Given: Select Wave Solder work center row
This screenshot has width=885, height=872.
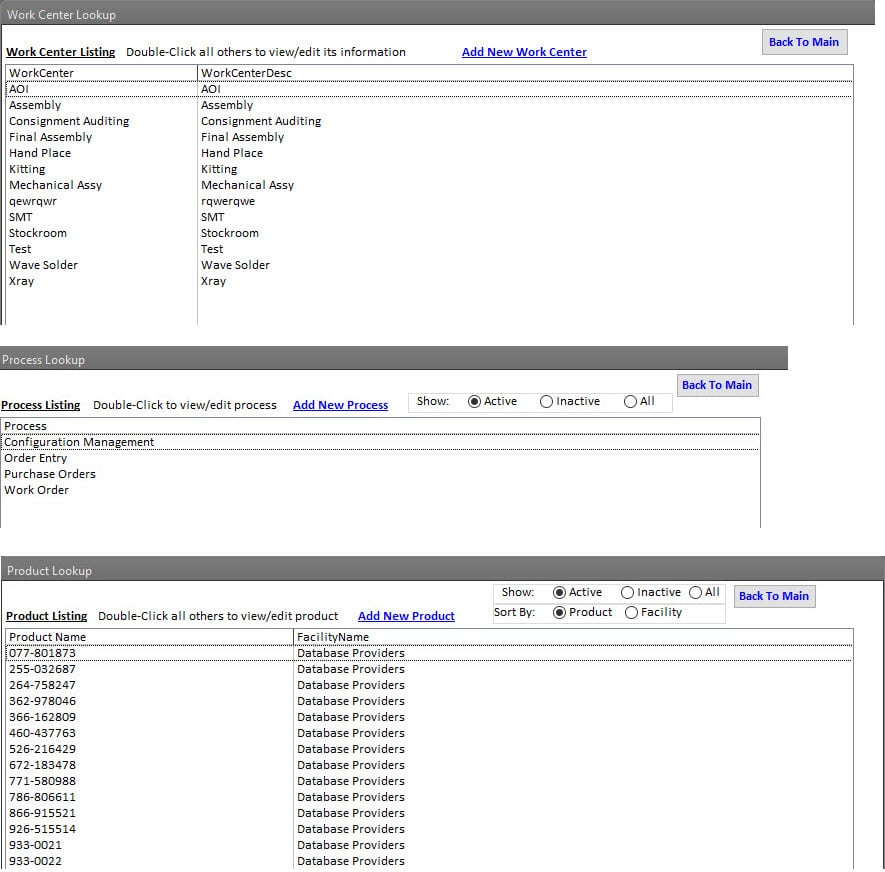Looking at the screenshot, I should [429, 265].
